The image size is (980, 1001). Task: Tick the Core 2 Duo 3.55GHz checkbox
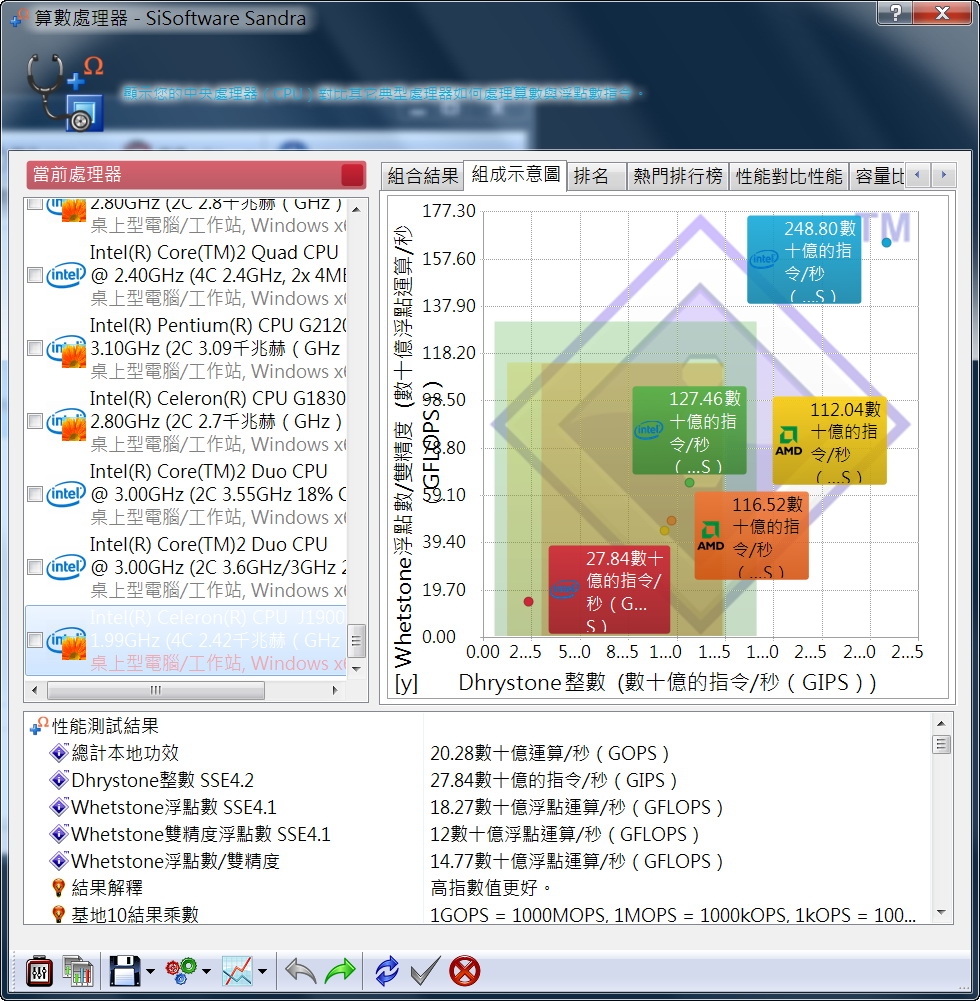[35, 494]
